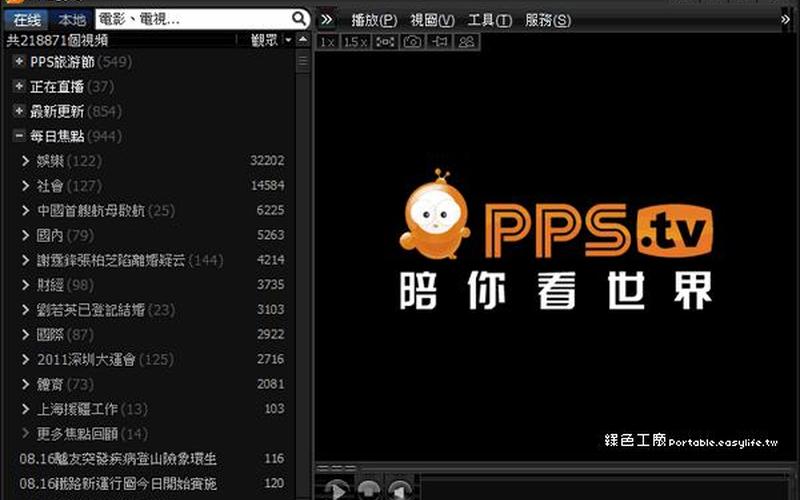800x500 pixels.
Task: Focus the 電影、電視 search box
Action: coord(194,19)
